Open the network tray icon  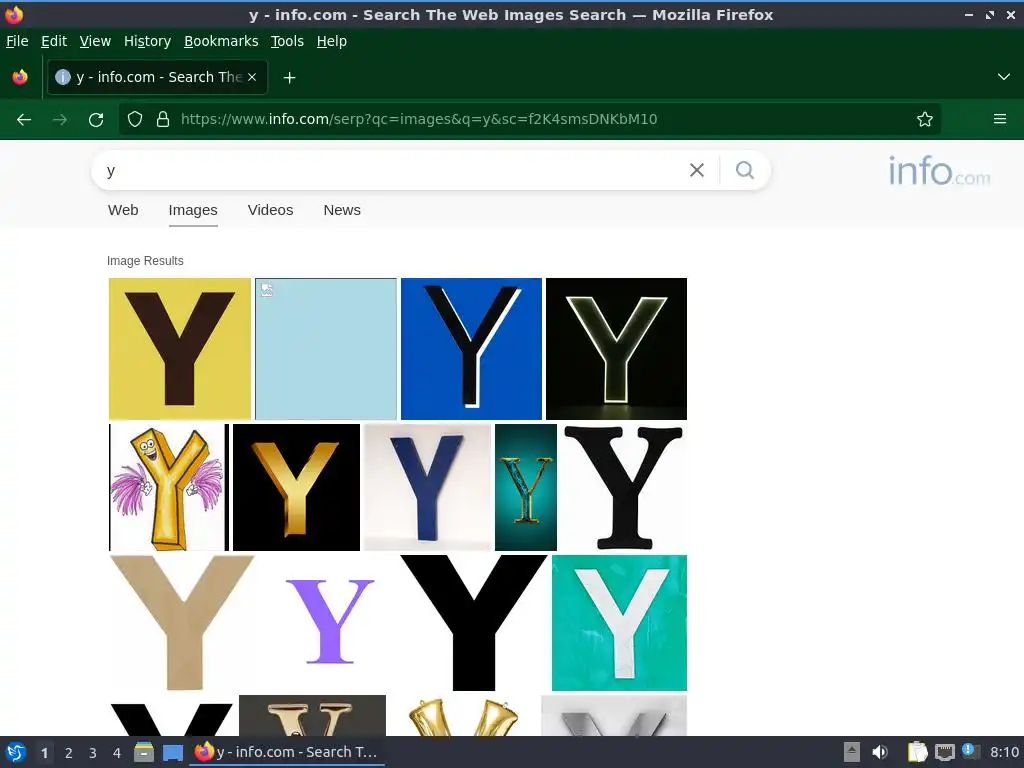(x=944, y=752)
